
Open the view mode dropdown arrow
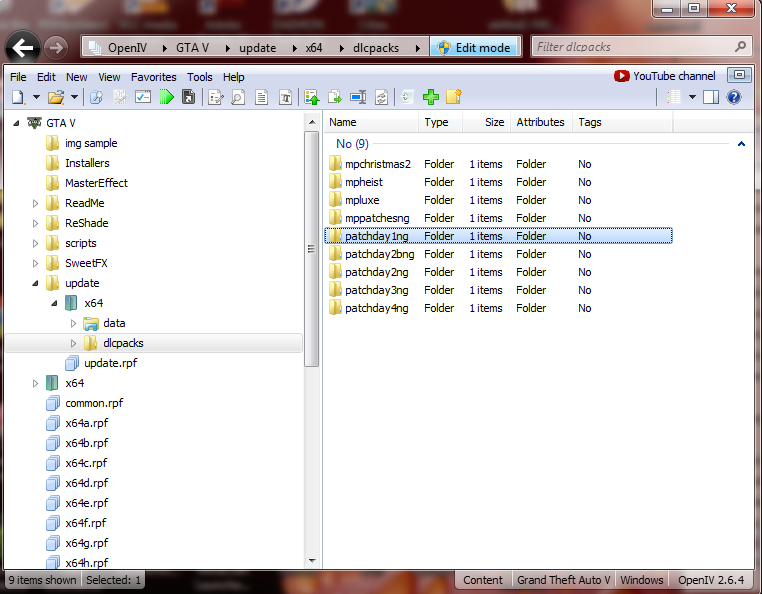pyautogui.click(x=693, y=97)
